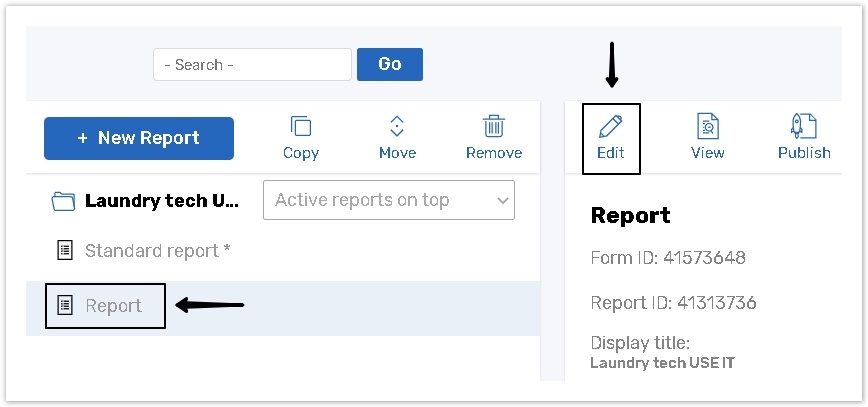
Task: Select 'Standard report *' in the list
Action: (x=157, y=251)
